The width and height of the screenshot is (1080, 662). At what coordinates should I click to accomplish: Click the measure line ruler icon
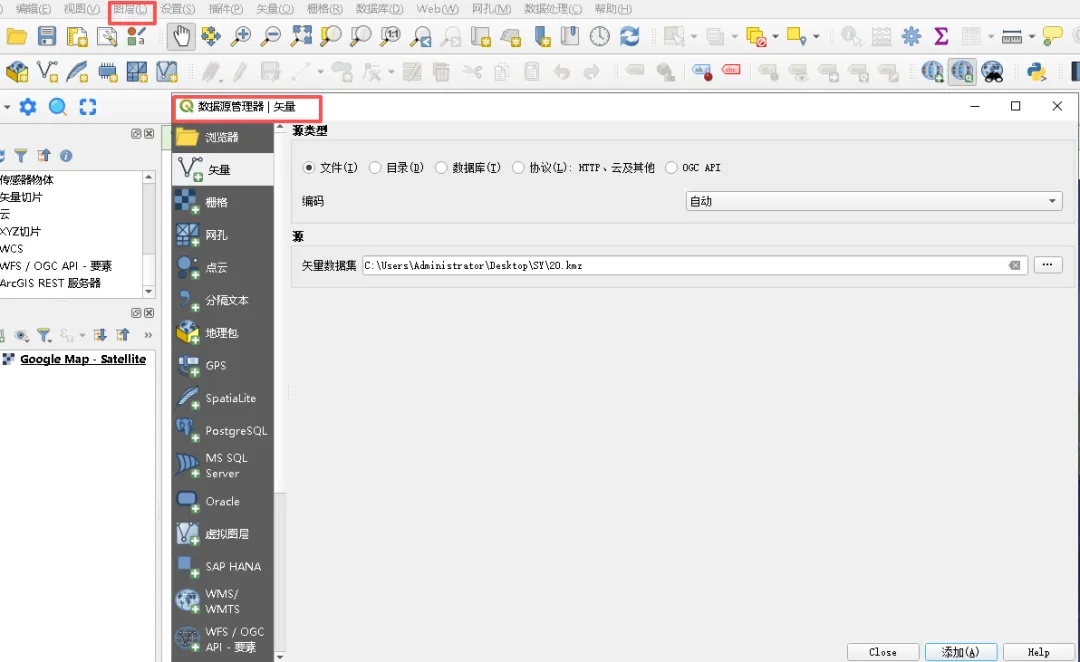tap(1012, 37)
